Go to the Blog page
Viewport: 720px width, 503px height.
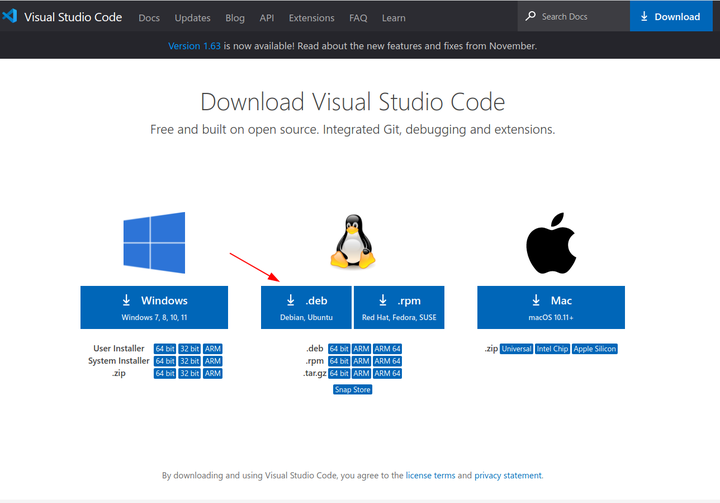click(235, 18)
